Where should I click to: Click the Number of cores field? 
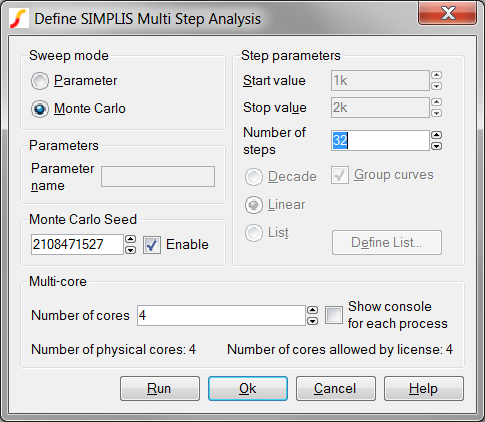pos(221,315)
